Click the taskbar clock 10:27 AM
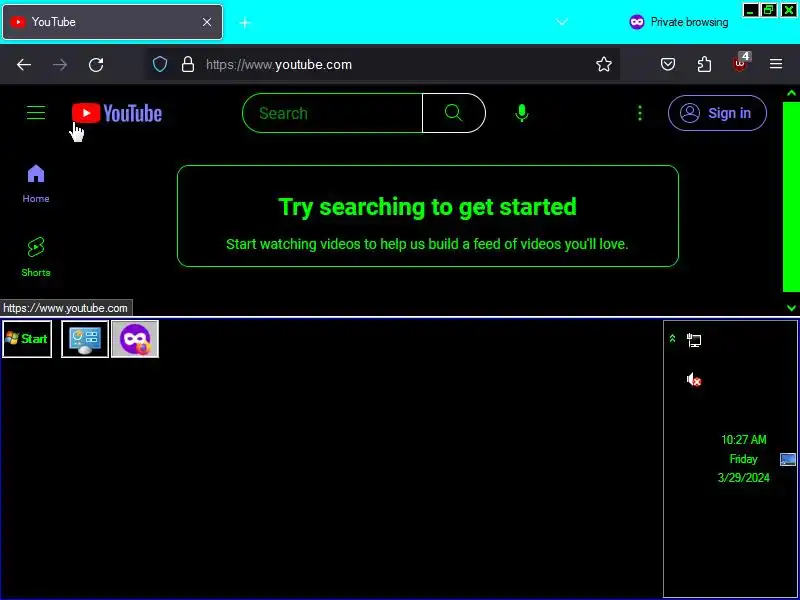Image resolution: width=800 pixels, height=600 pixels. [743, 439]
